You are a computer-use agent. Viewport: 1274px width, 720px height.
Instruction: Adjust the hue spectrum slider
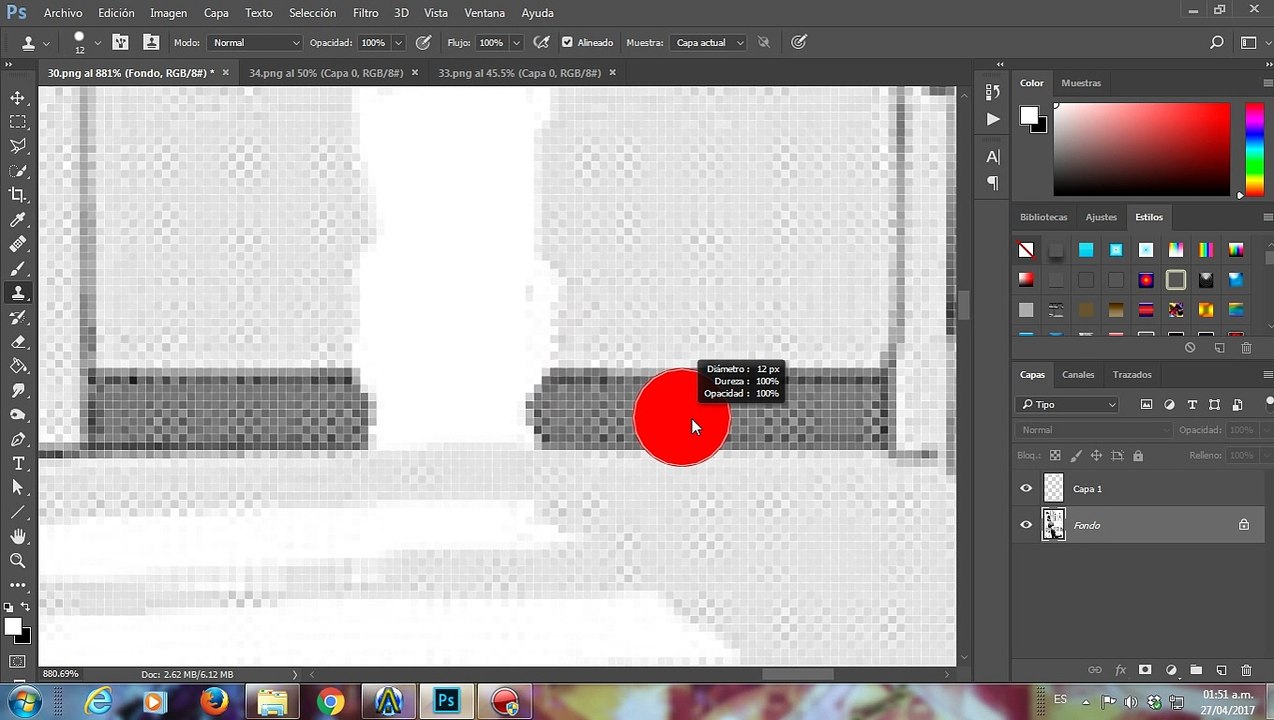point(1254,149)
